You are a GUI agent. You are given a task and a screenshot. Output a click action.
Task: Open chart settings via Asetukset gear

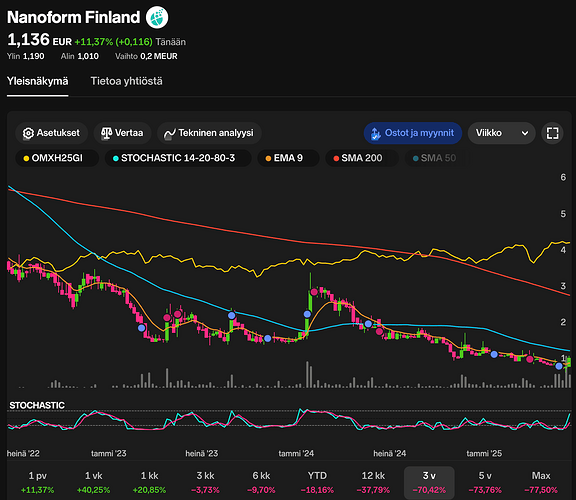(51, 133)
